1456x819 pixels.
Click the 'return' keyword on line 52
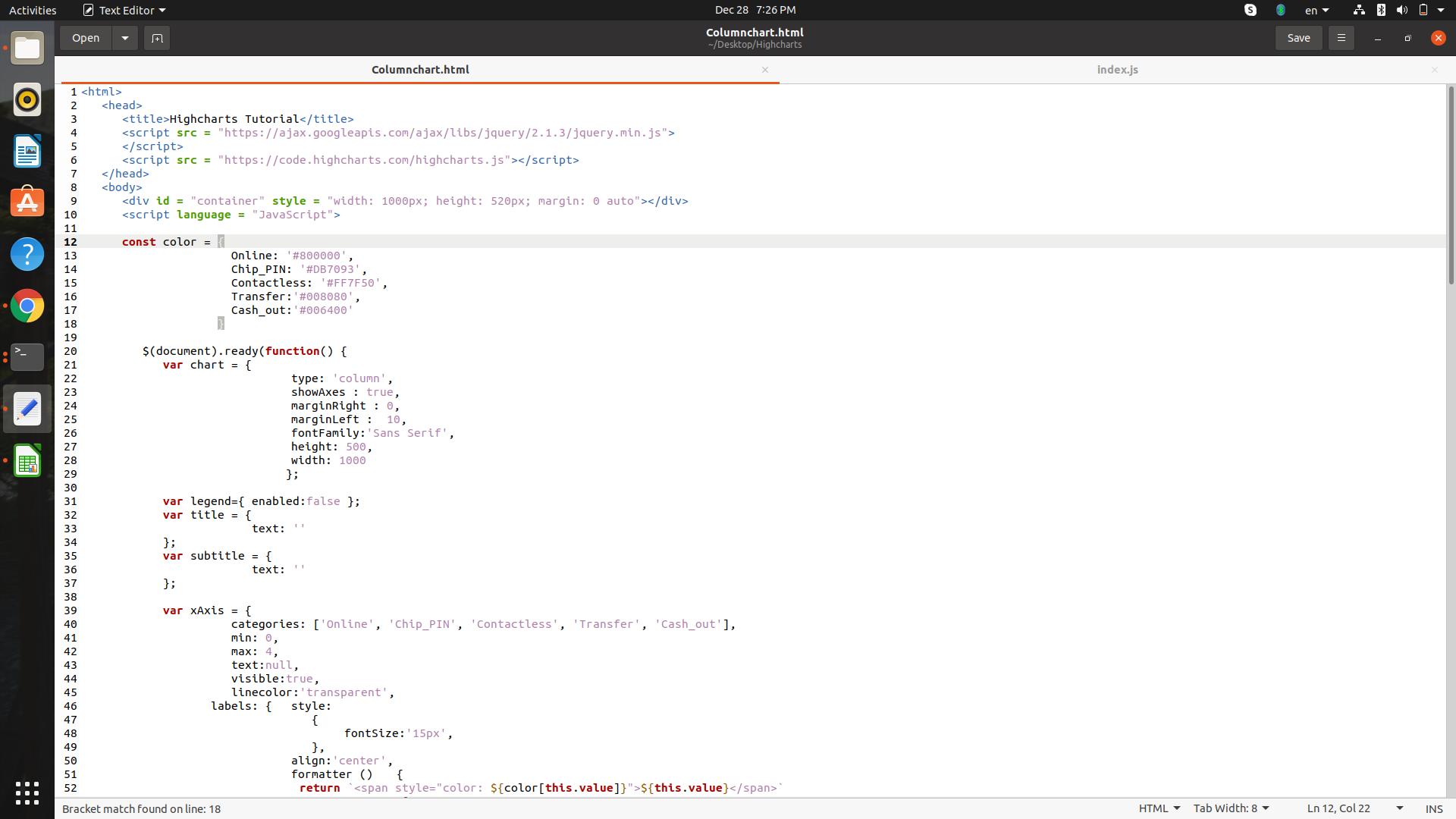[x=319, y=788]
